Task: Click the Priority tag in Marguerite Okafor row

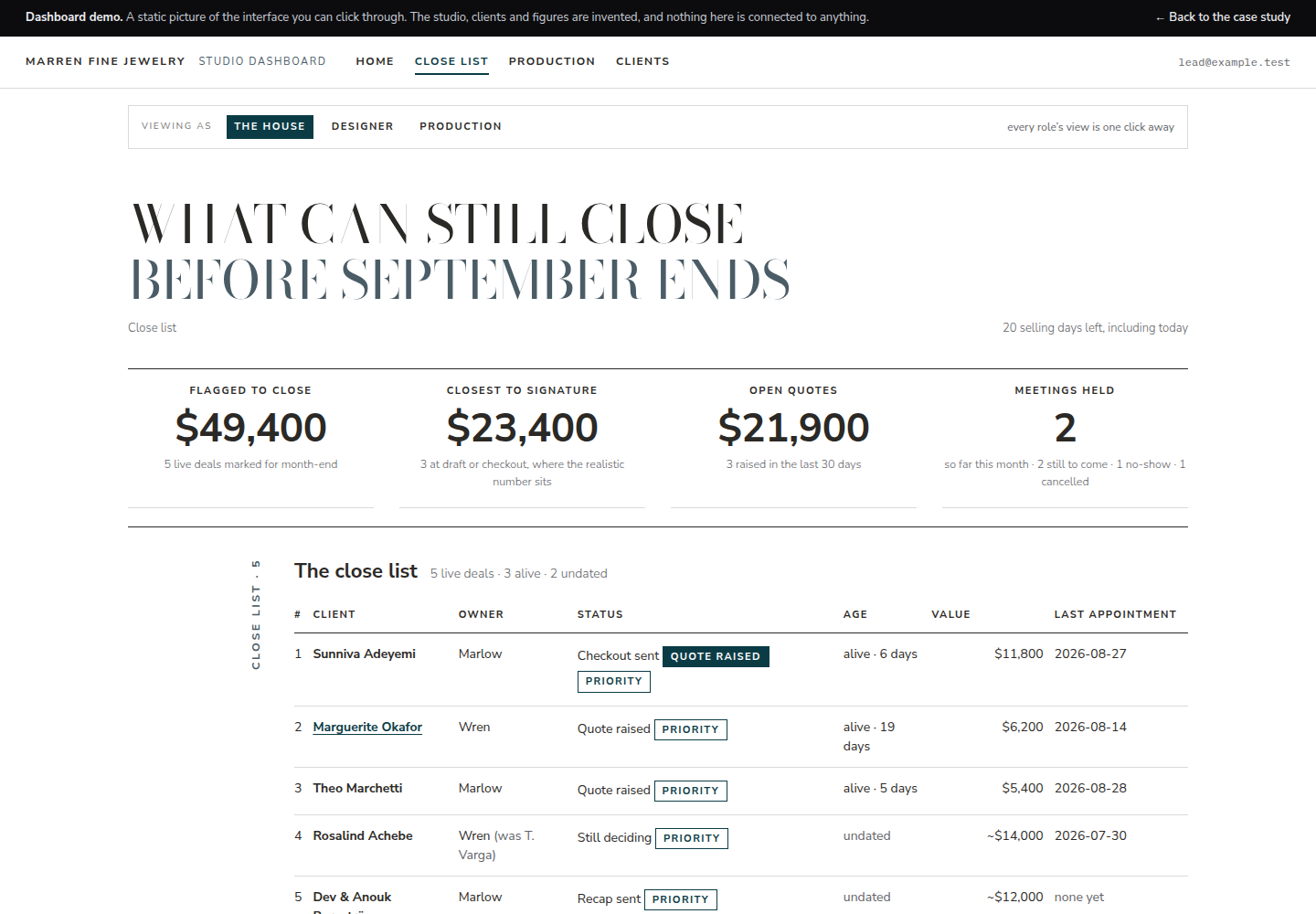Action: click(691, 729)
